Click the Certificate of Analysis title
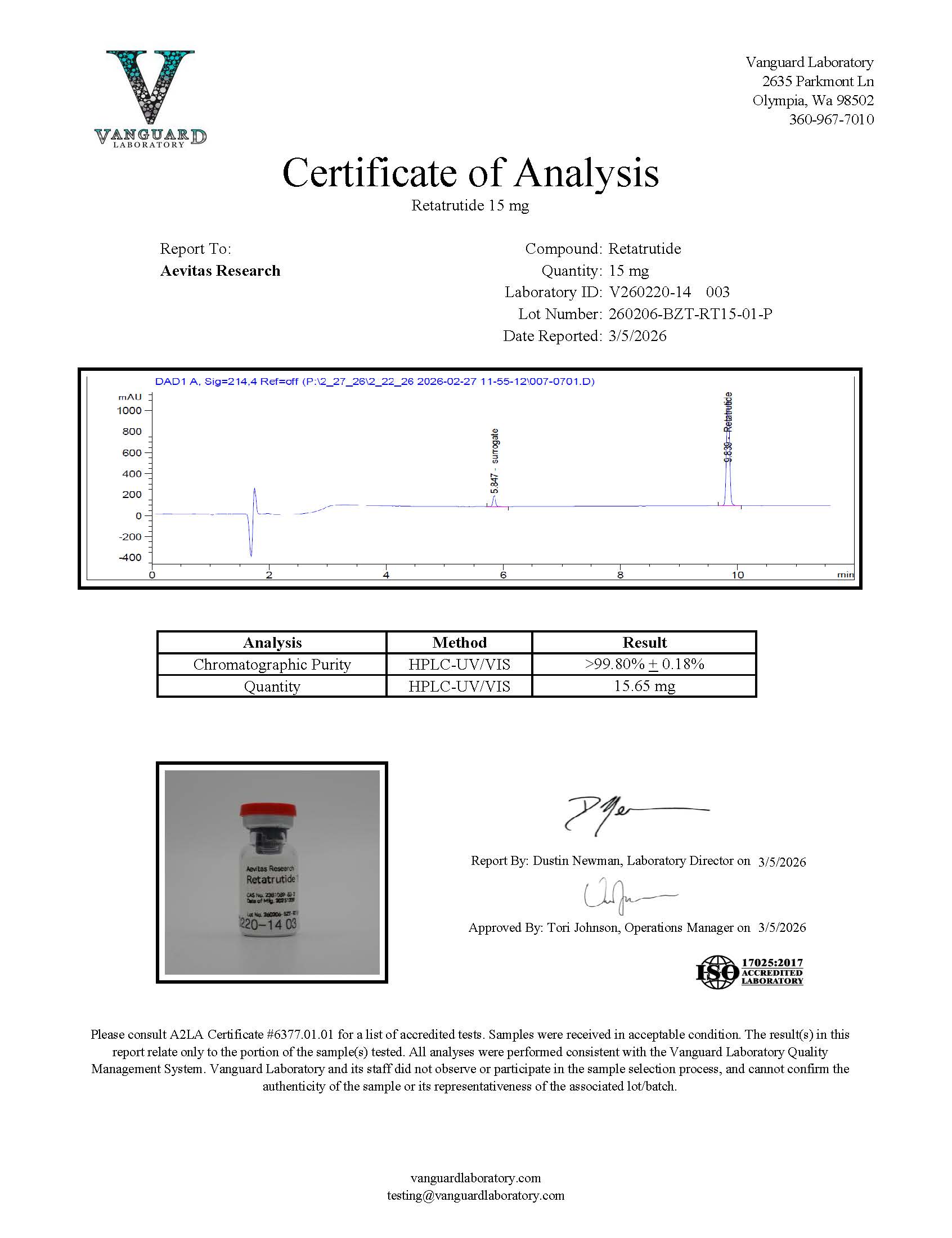 tap(470, 172)
